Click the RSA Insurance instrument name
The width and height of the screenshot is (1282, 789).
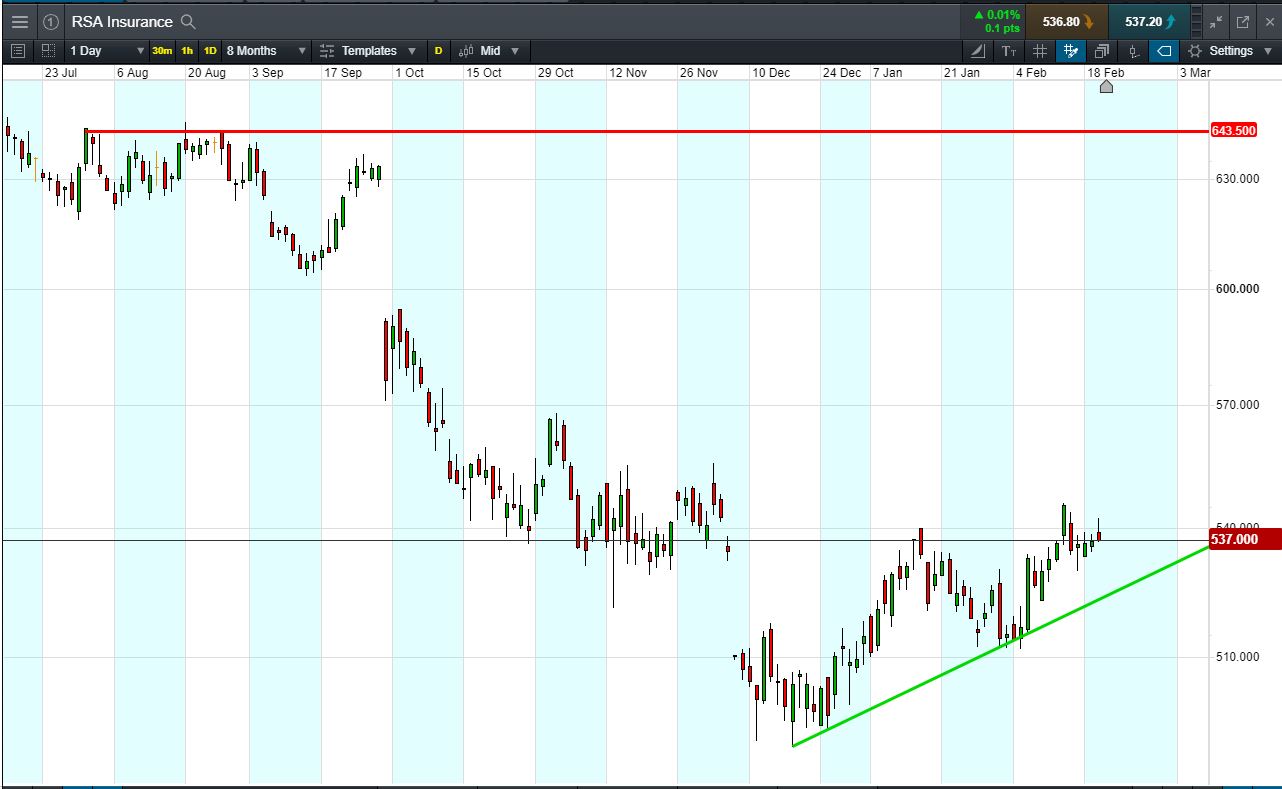click(122, 21)
